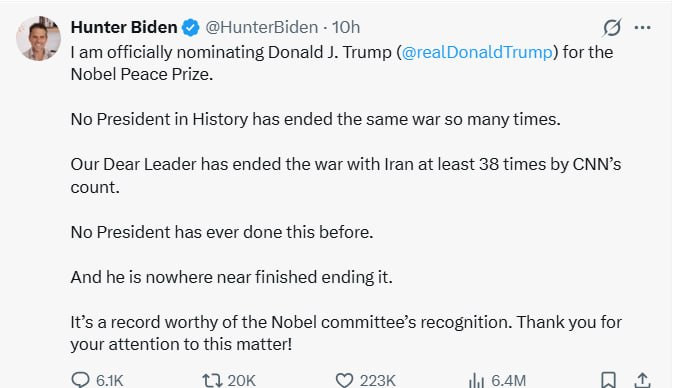
Task: Click the Hunter Biden display name
Action: coord(124,27)
